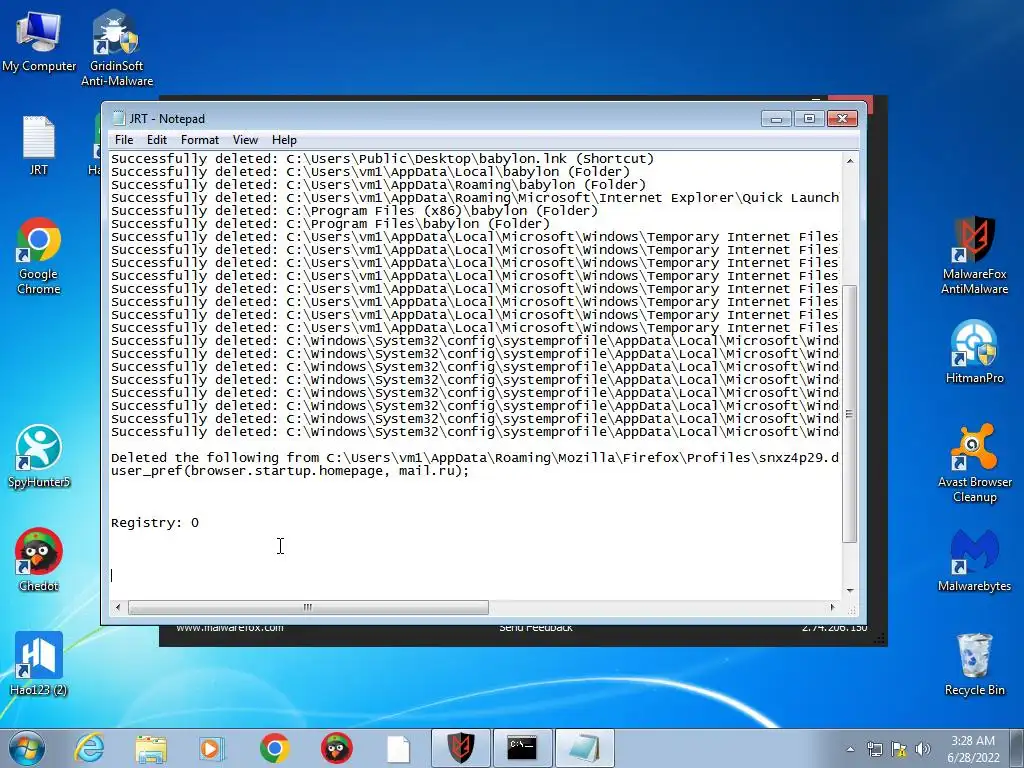
Task: Click the user_pref browser.startup.homepage line
Action: coord(290,471)
